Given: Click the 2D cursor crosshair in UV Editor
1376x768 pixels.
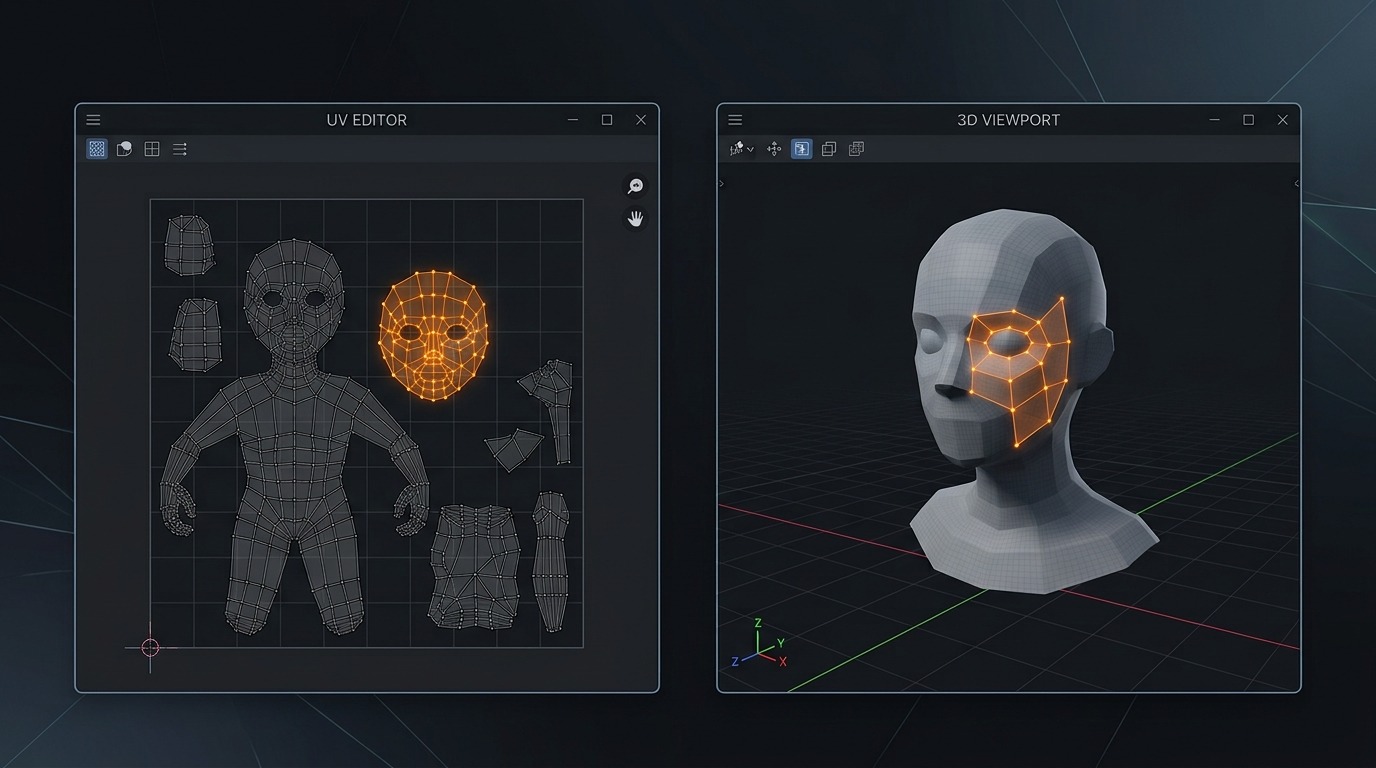Looking at the screenshot, I should pos(150,647).
